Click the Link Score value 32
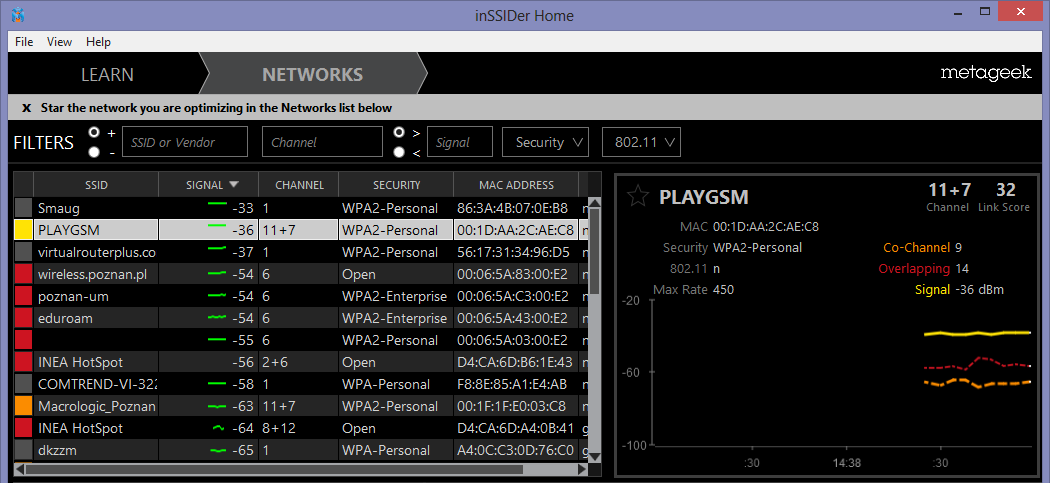The width and height of the screenshot is (1050, 483). pyautogui.click(x=1006, y=190)
